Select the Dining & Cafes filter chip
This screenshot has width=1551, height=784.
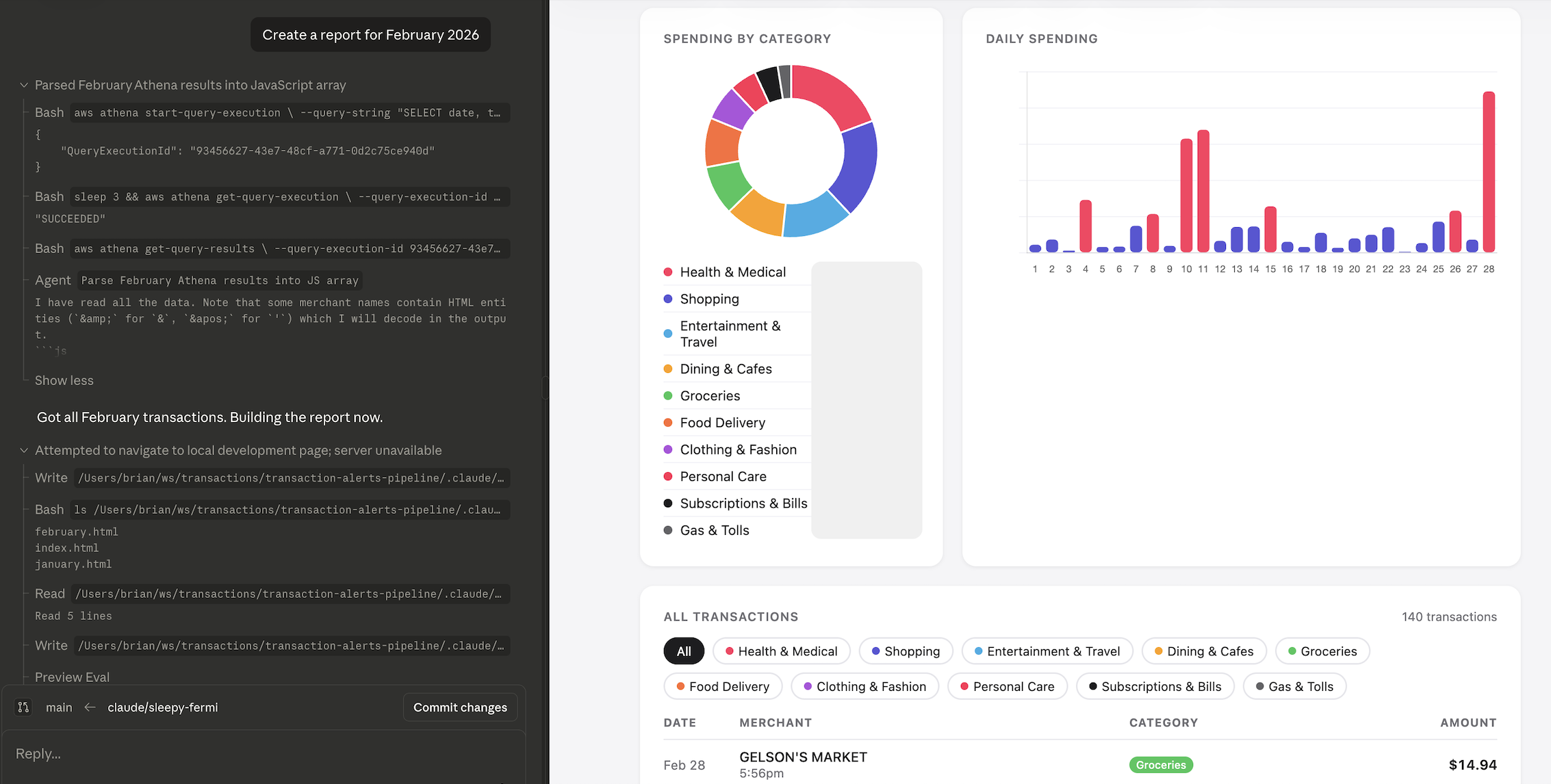pyautogui.click(x=1203, y=651)
